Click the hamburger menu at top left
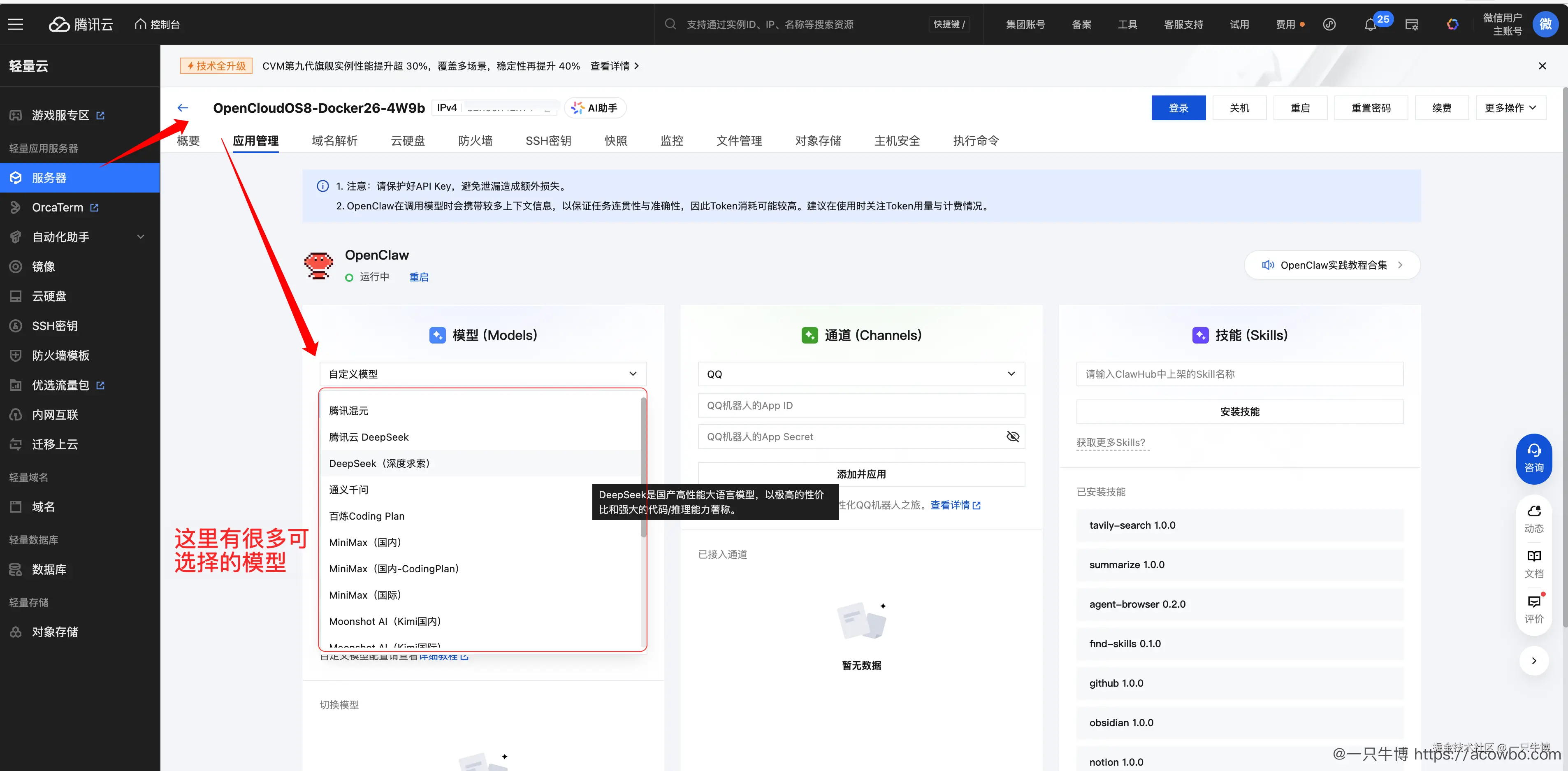This screenshot has width=1568, height=771. pos(15,24)
